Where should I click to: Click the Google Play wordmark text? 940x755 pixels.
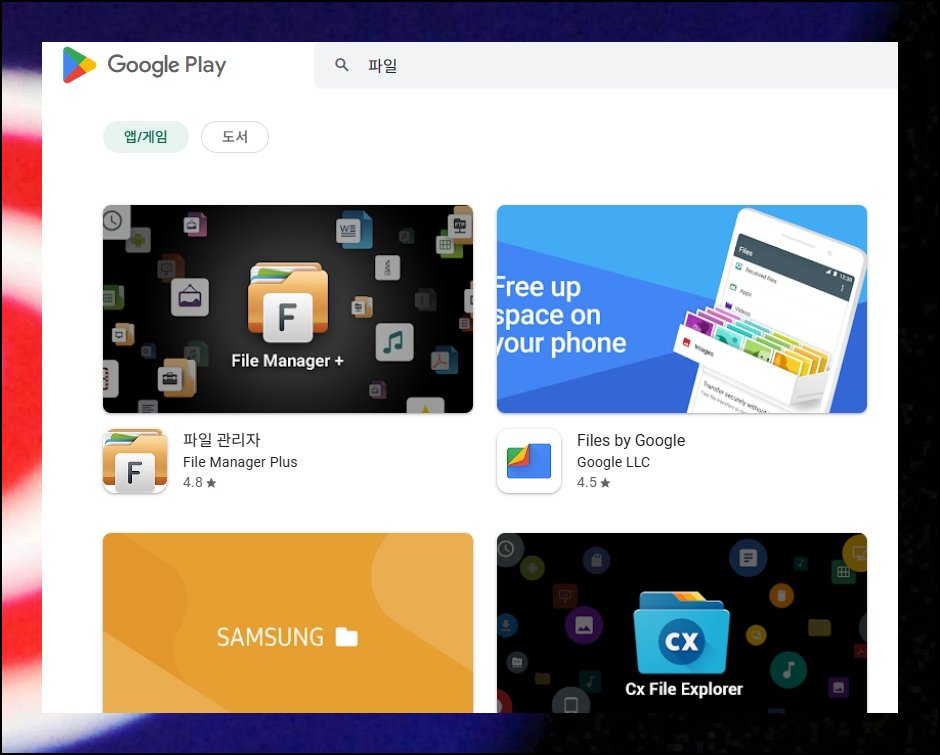[167, 65]
